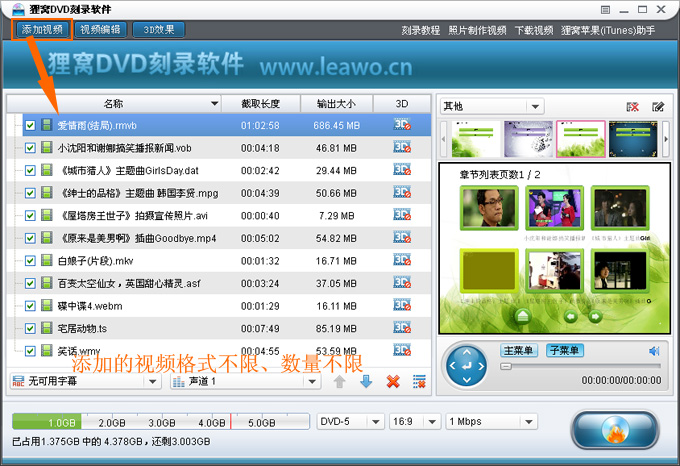Delete selected video with red X
680x466 pixels.
click(x=393, y=381)
